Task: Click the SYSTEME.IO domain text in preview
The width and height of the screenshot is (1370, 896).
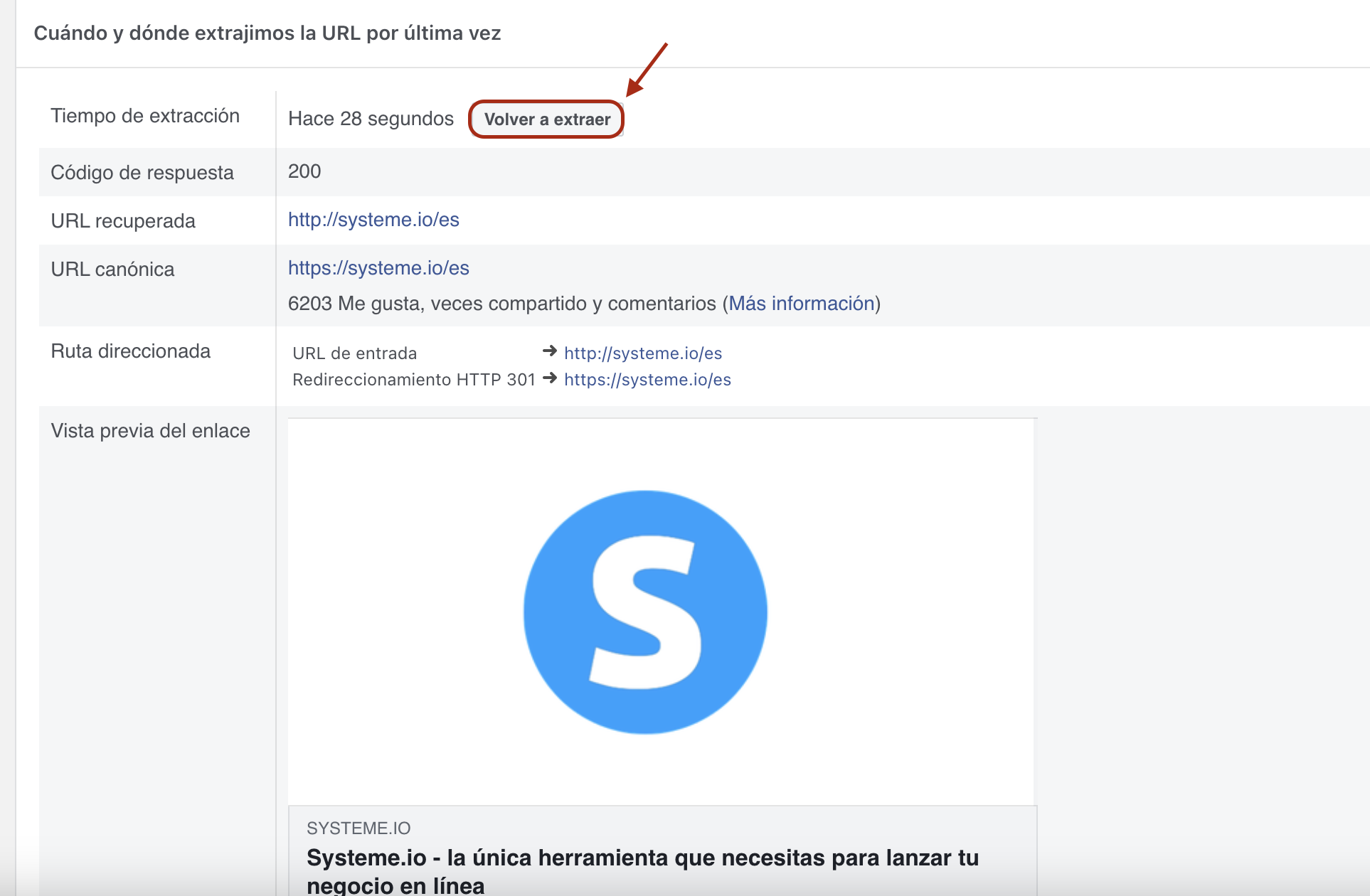Action: point(359,828)
